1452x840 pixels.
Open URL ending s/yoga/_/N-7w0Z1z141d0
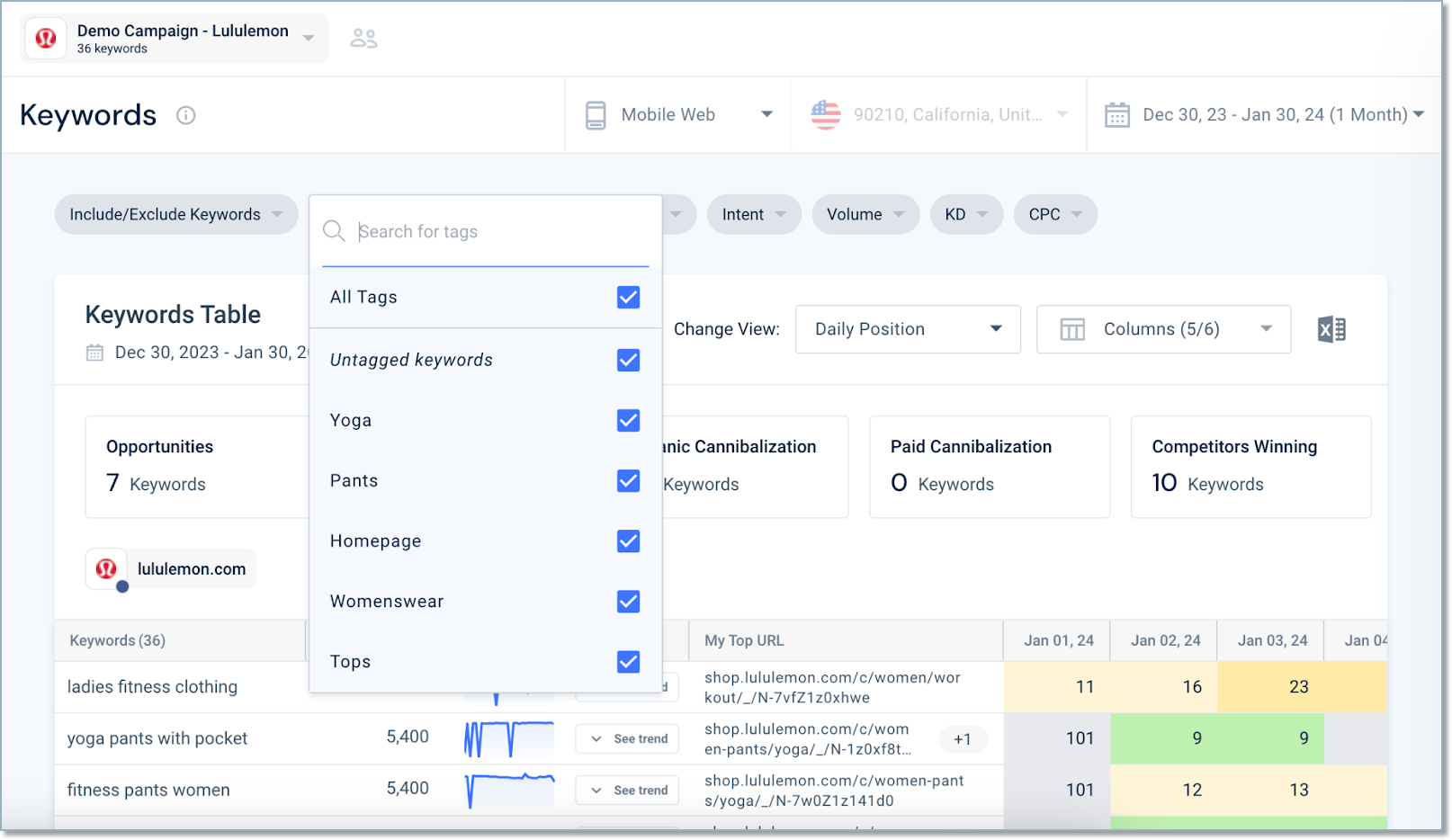834,790
